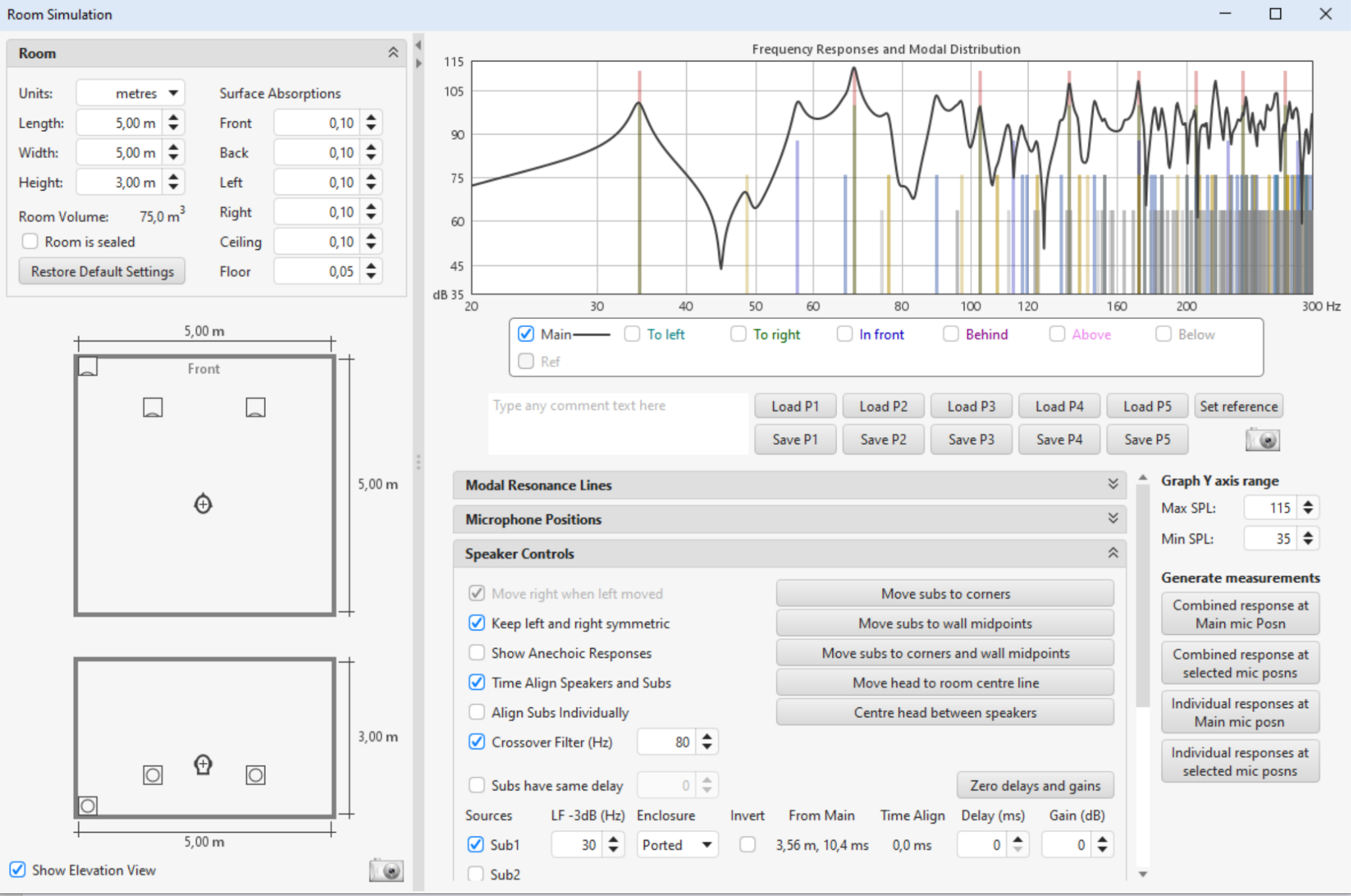Adjust the room Width stepper
The image size is (1351, 896).
173,152
